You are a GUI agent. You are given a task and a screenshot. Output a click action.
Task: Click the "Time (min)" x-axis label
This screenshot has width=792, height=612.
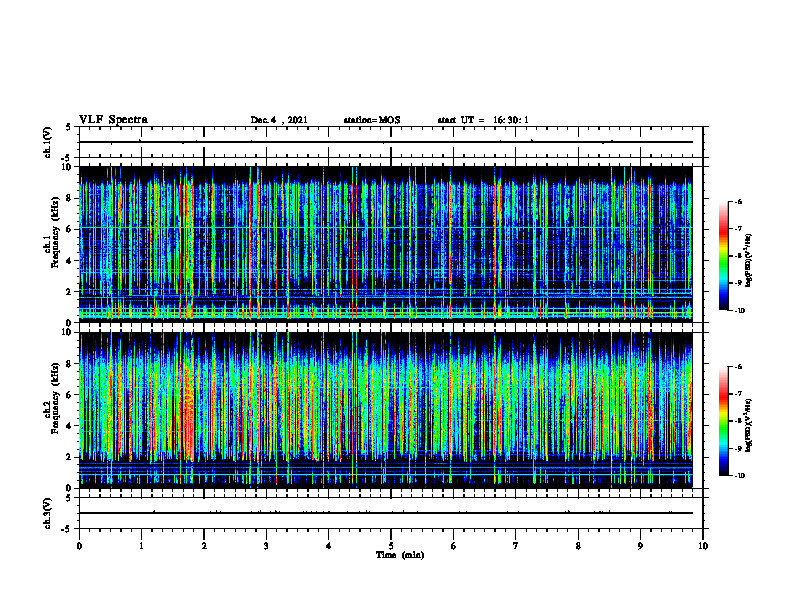click(400, 555)
